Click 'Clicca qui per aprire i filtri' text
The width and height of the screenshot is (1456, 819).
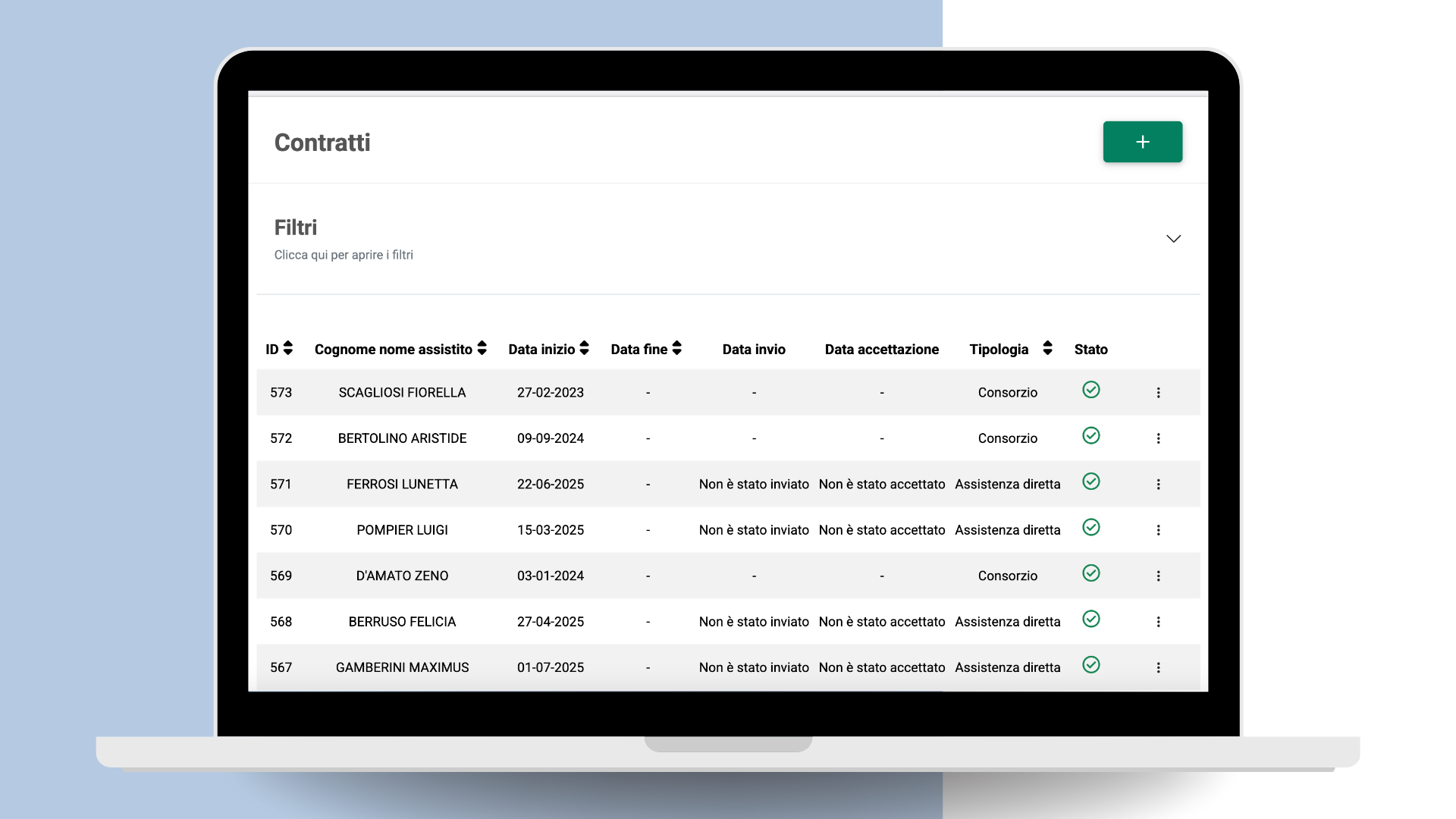(344, 255)
